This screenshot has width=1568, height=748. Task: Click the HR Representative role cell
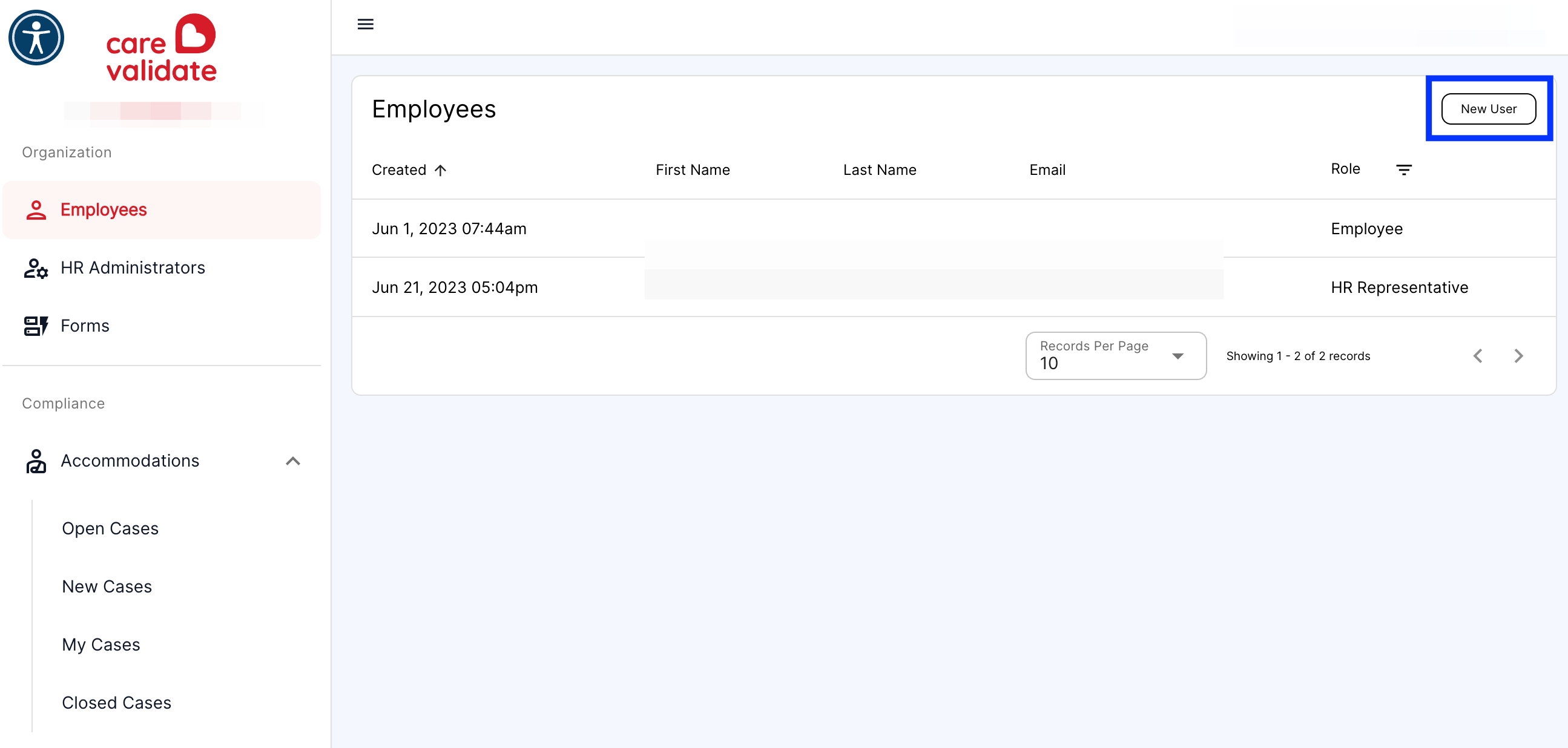coord(1399,287)
